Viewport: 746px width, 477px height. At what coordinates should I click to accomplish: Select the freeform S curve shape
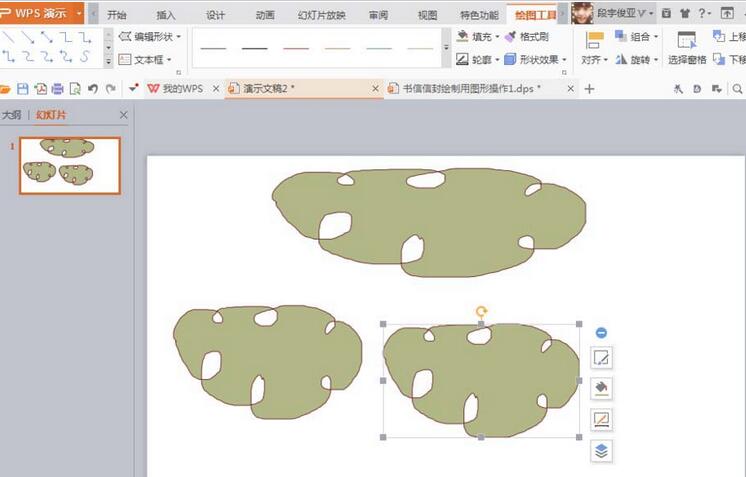[x=85, y=57]
